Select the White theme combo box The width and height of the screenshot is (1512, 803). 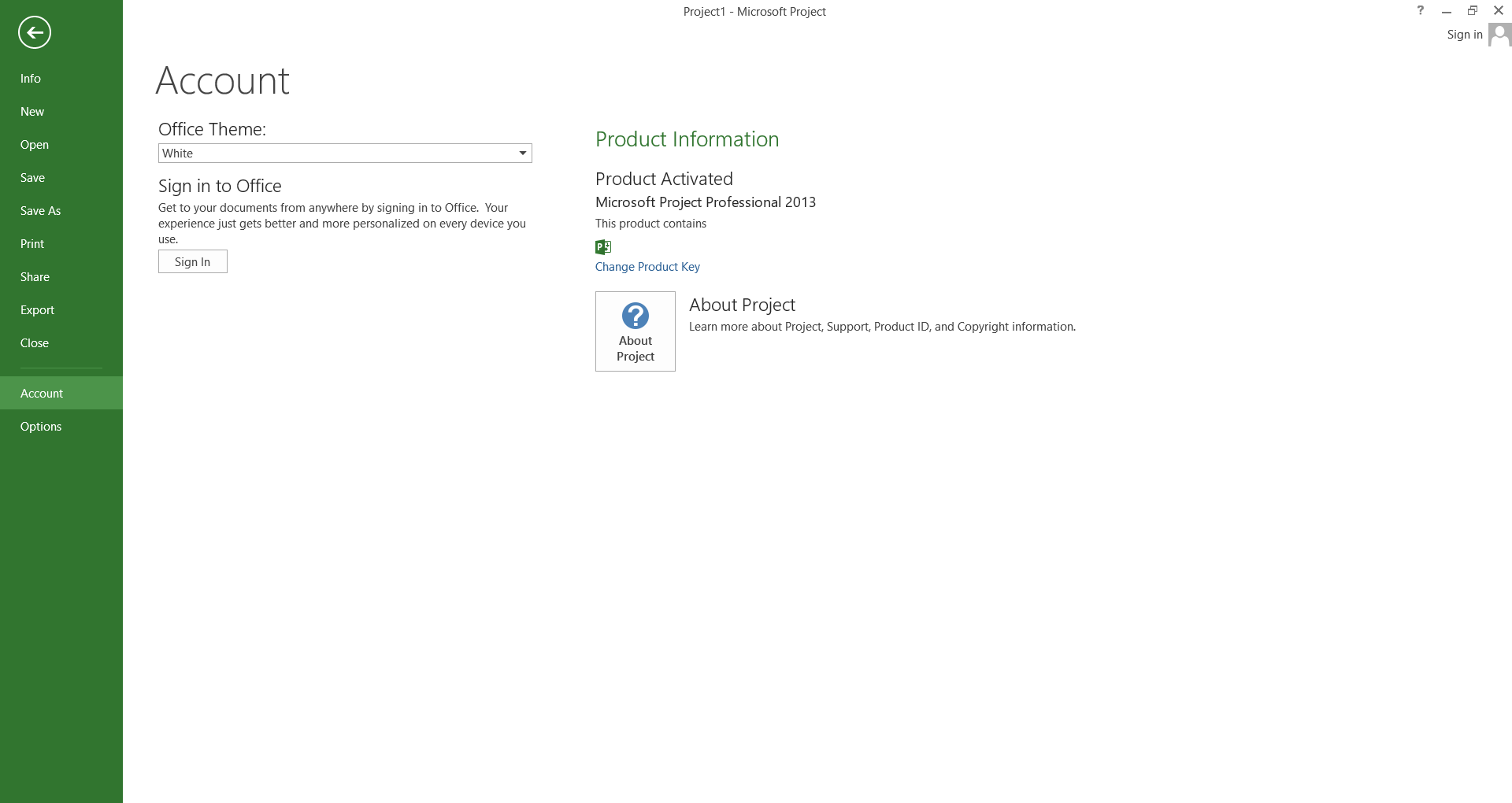click(345, 154)
